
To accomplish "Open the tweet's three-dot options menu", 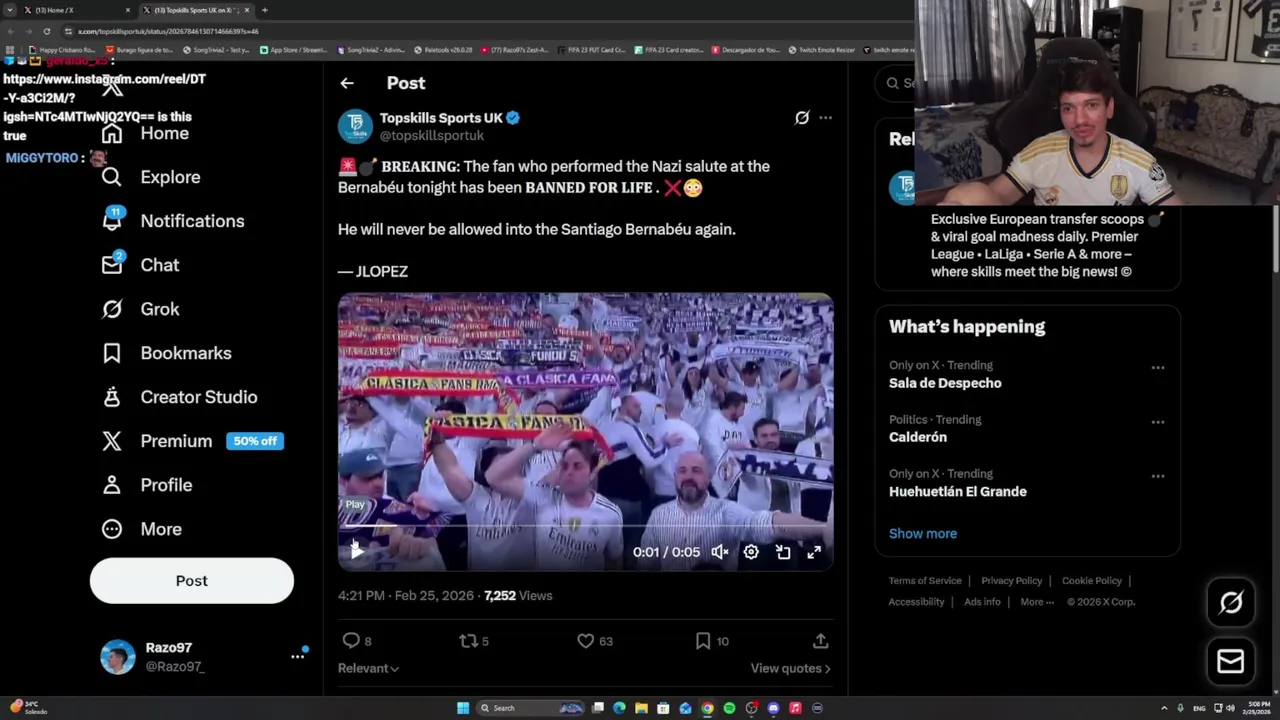I will point(825,118).
